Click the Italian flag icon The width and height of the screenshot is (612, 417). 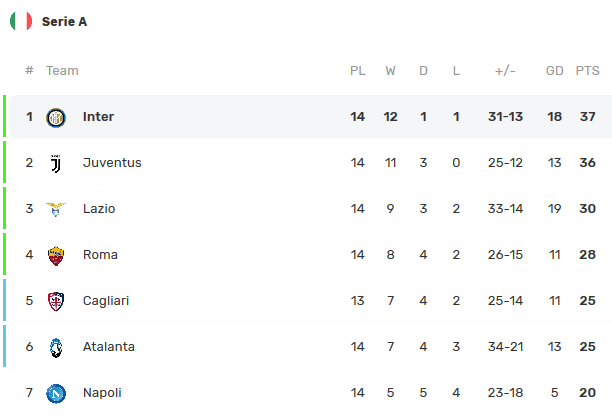(20, 21)
